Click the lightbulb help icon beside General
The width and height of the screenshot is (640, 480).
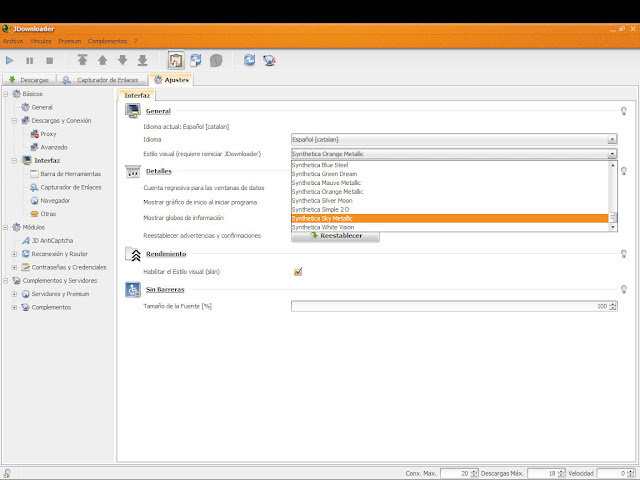(x=624, y=111)
